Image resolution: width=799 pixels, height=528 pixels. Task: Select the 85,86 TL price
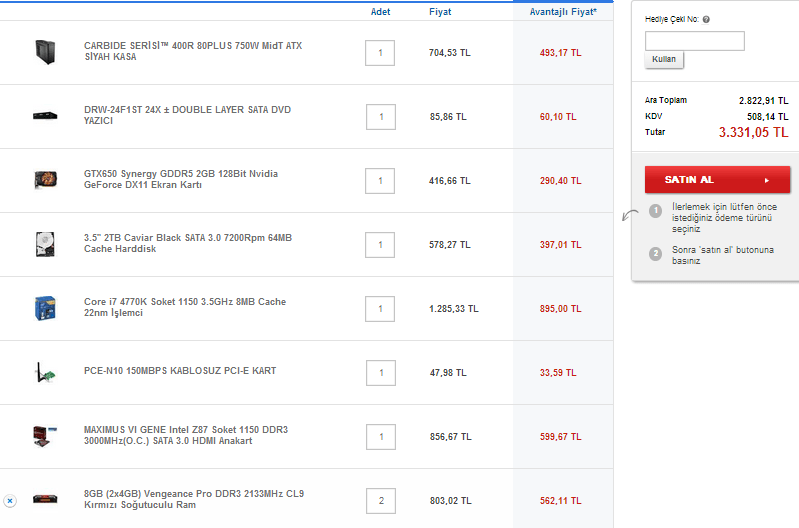(x=448, y=117)
